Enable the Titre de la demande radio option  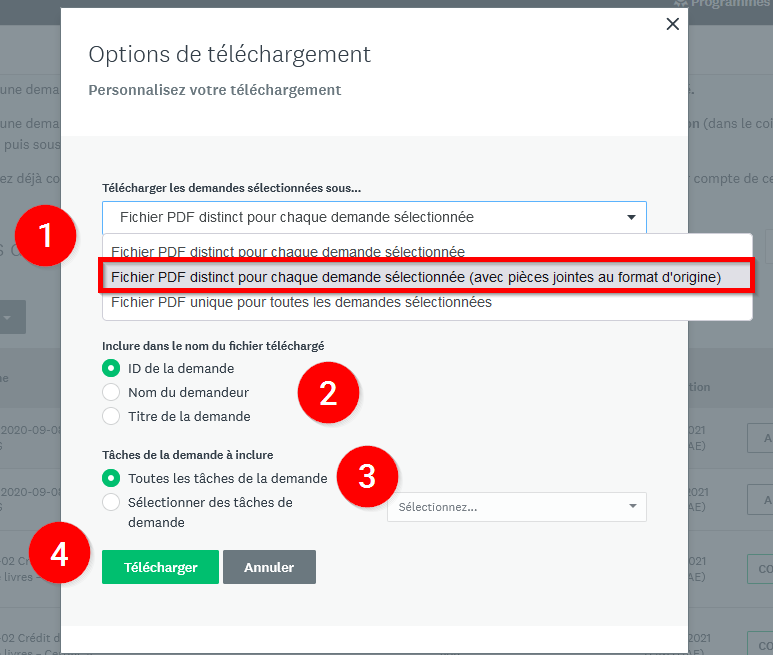point(111,416)
